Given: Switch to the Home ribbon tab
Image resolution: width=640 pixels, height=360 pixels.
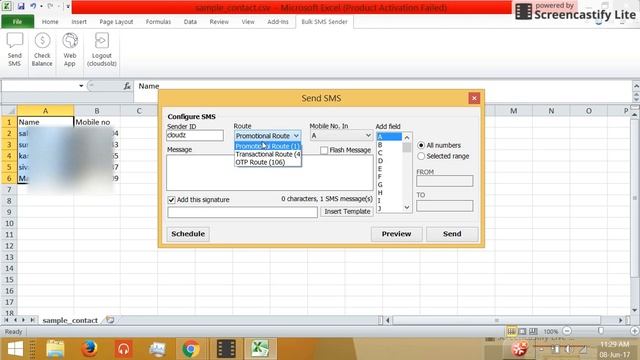Looking at the screenshot, I should pos(50,22).
